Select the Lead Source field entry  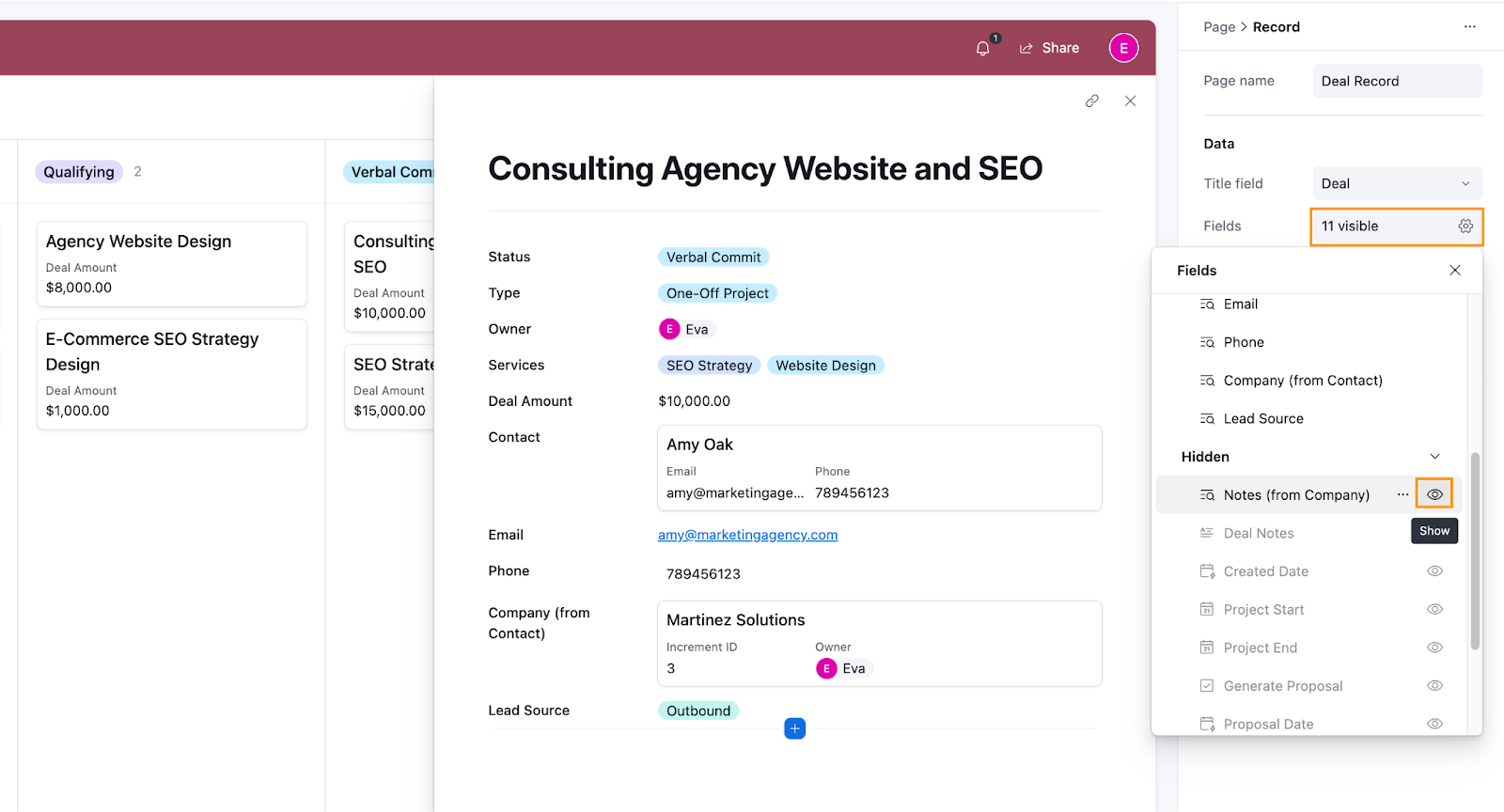pyautogui.click(x=1262, y=419)
